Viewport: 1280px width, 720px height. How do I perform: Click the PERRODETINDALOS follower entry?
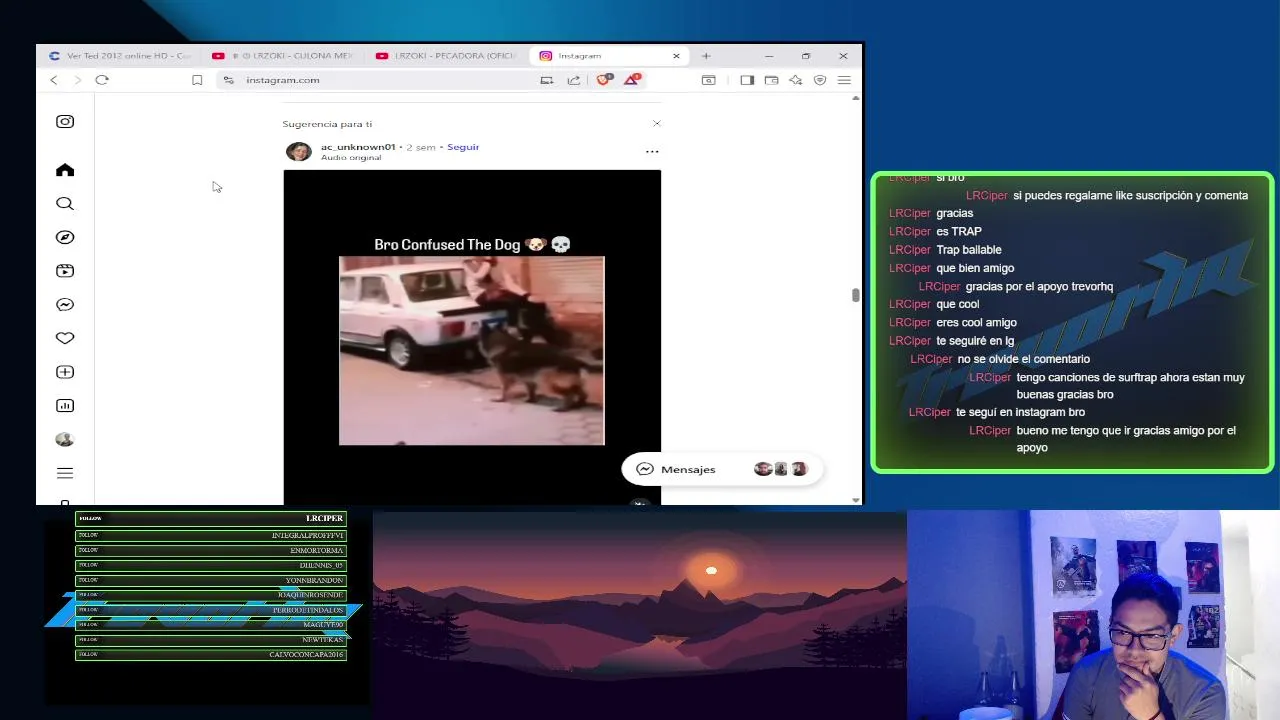(x=211, y=610)
